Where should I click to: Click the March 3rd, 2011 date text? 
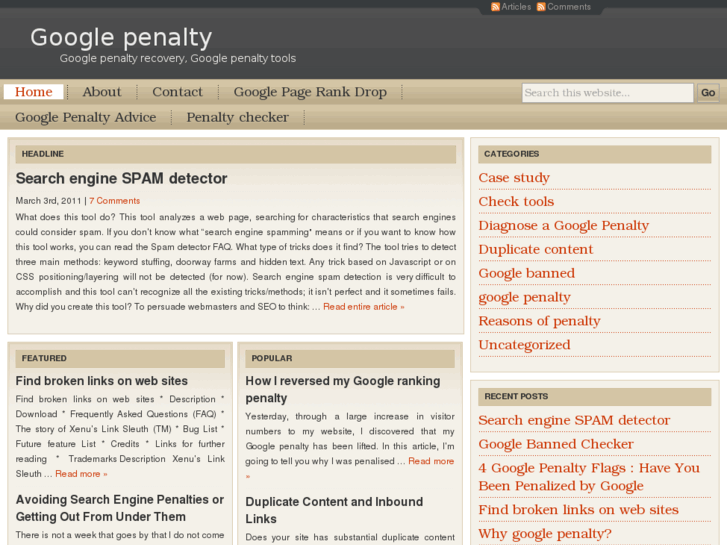point(49,201)
